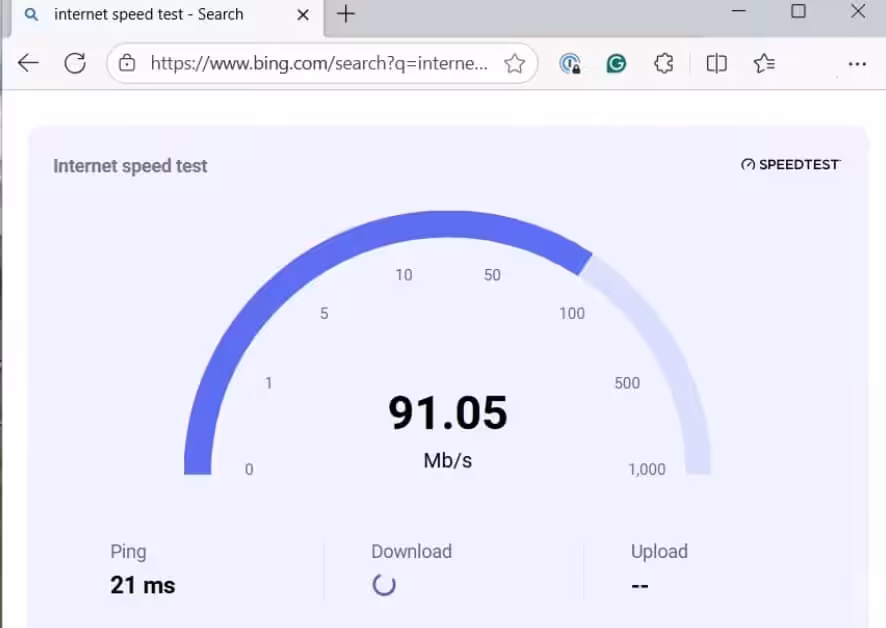This screenshot has width=886, height=628.
Task: Open the Favorites list
Action: (765, 63)
